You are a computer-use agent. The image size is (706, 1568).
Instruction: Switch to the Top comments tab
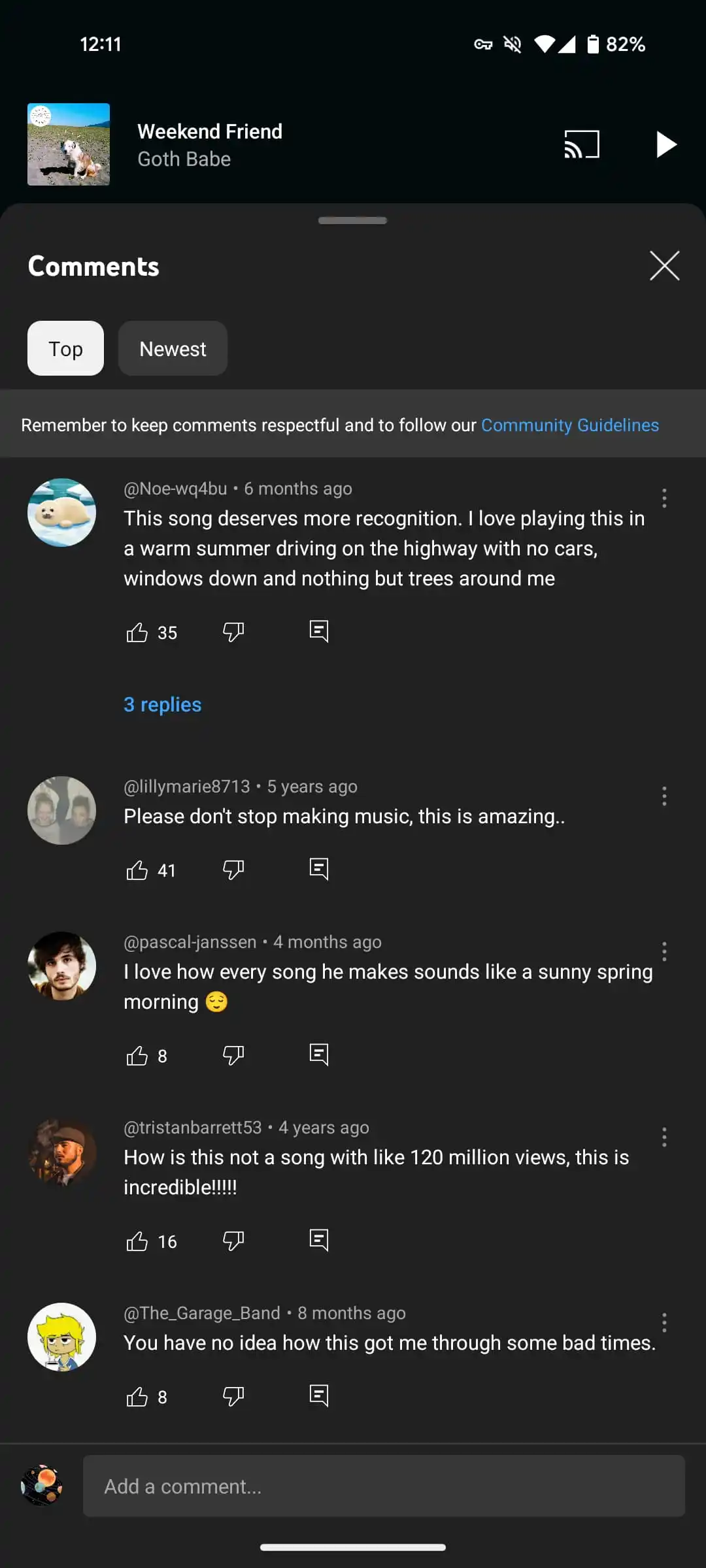[65, 349]
